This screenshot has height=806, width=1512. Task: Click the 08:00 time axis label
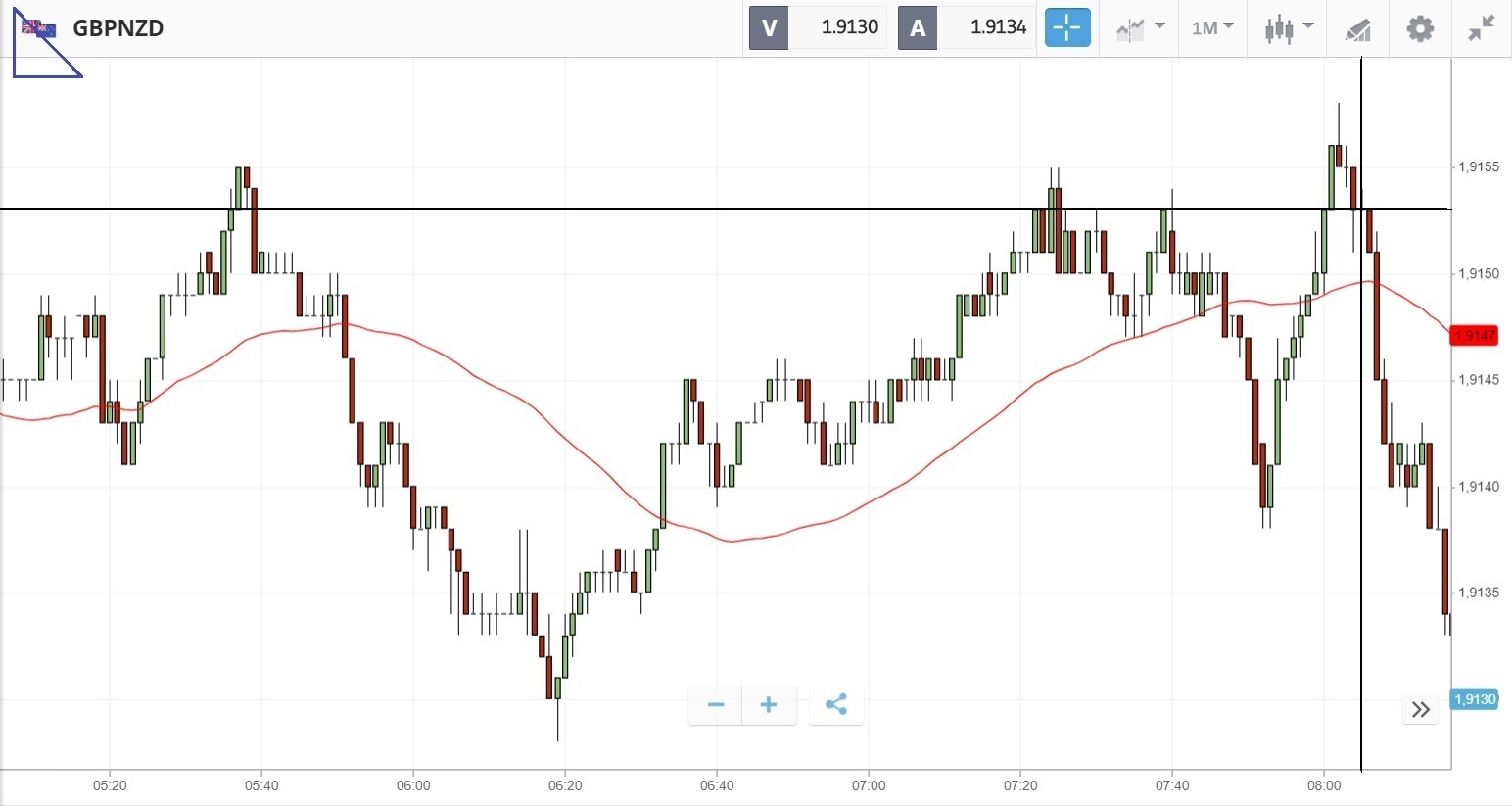1324,785
